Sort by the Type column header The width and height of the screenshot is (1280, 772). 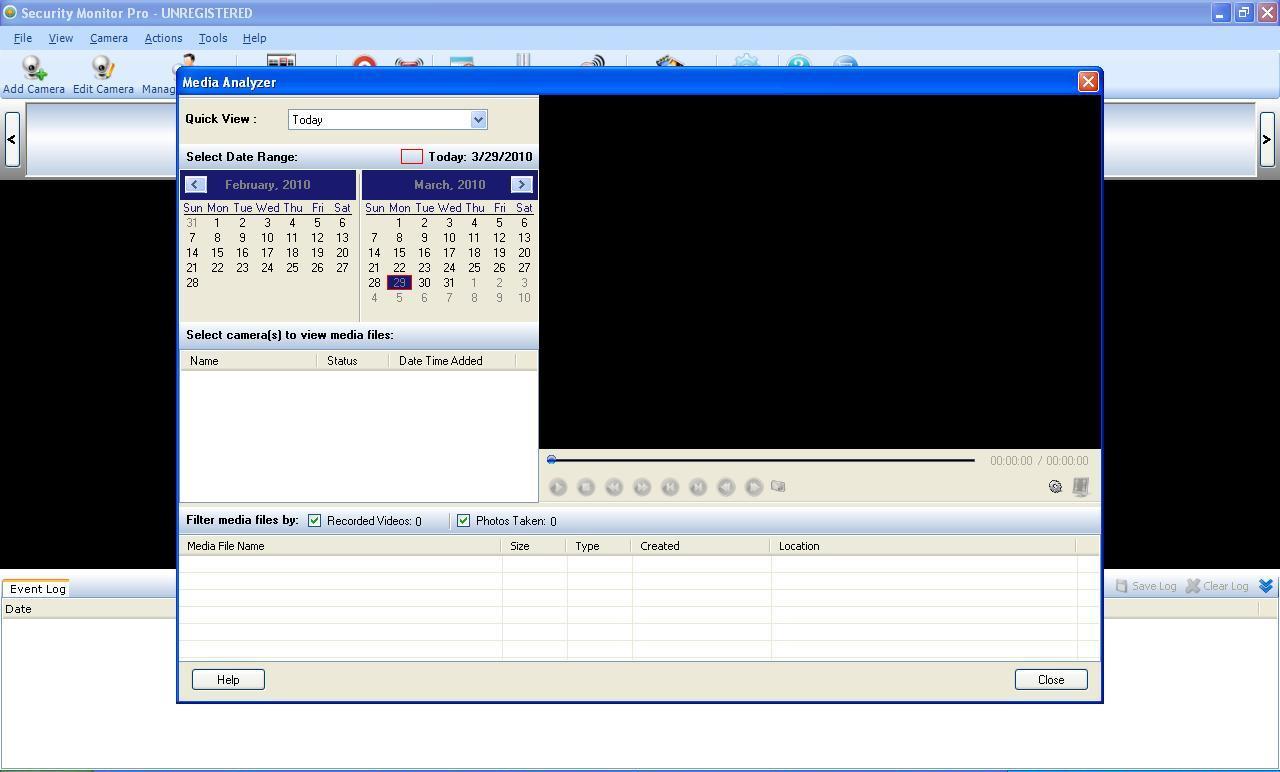(x=599, y=546)
